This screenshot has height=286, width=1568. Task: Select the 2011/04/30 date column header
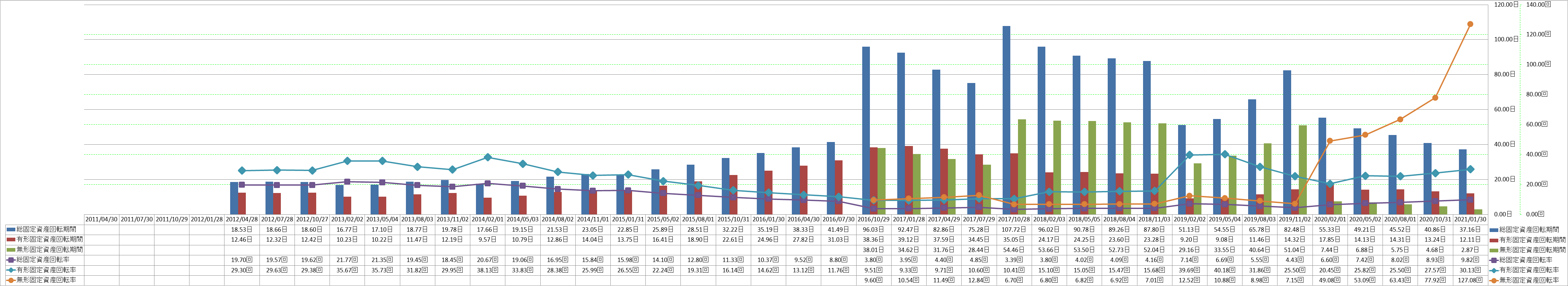click(x=102, y=219)
